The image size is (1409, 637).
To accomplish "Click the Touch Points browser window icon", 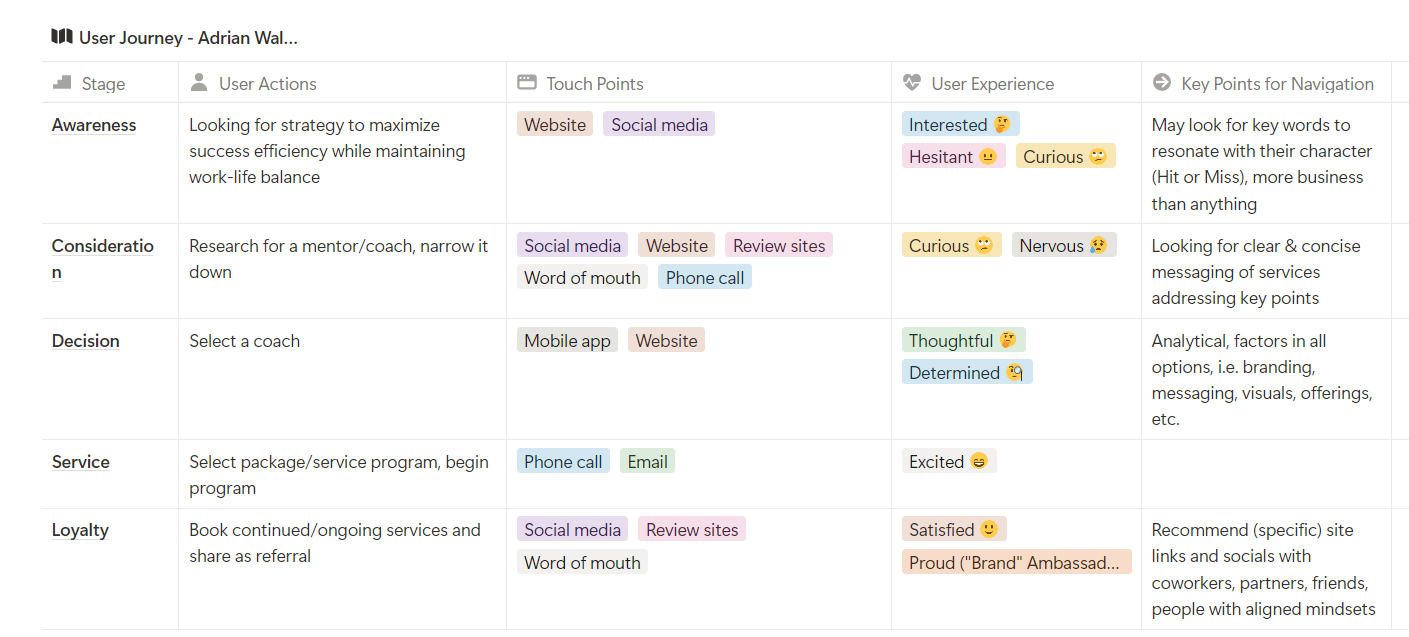I will pyautogui.click(x=527, y=83).
